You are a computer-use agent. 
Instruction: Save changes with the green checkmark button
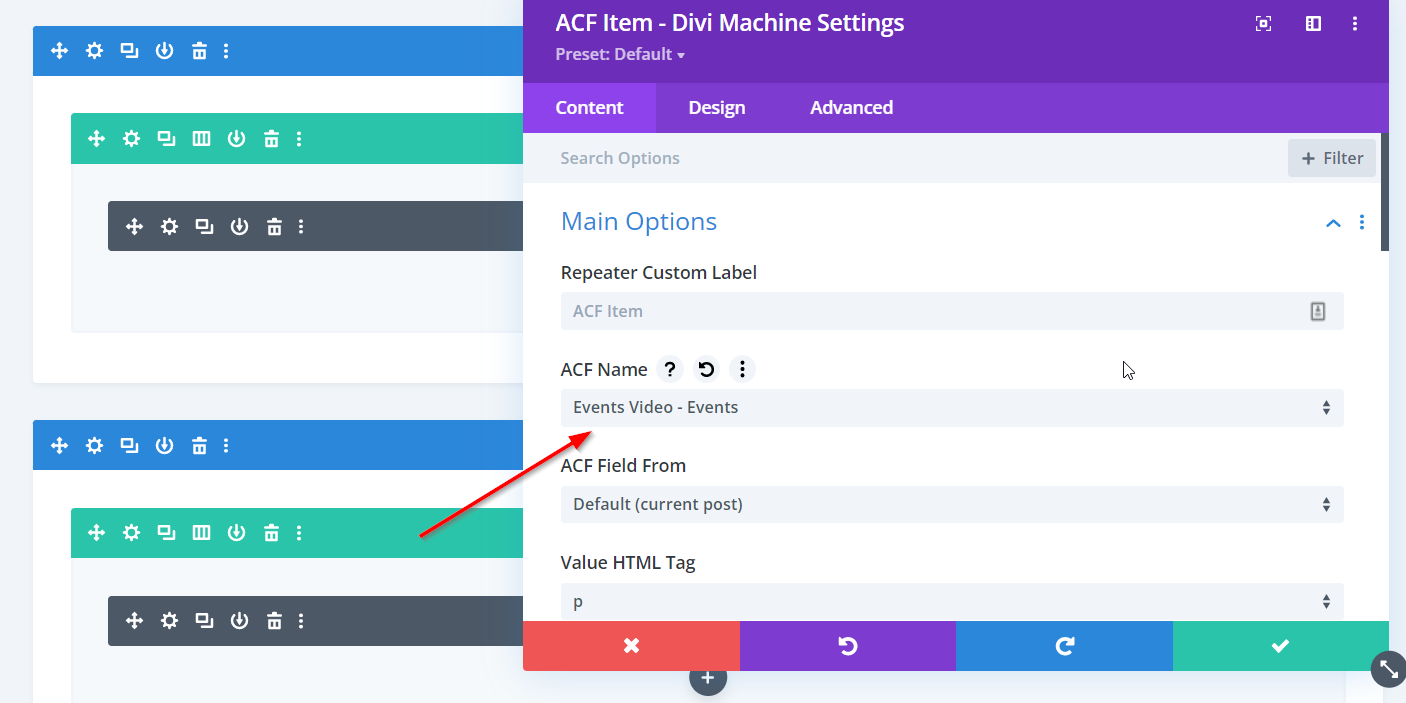[1280, 646]
